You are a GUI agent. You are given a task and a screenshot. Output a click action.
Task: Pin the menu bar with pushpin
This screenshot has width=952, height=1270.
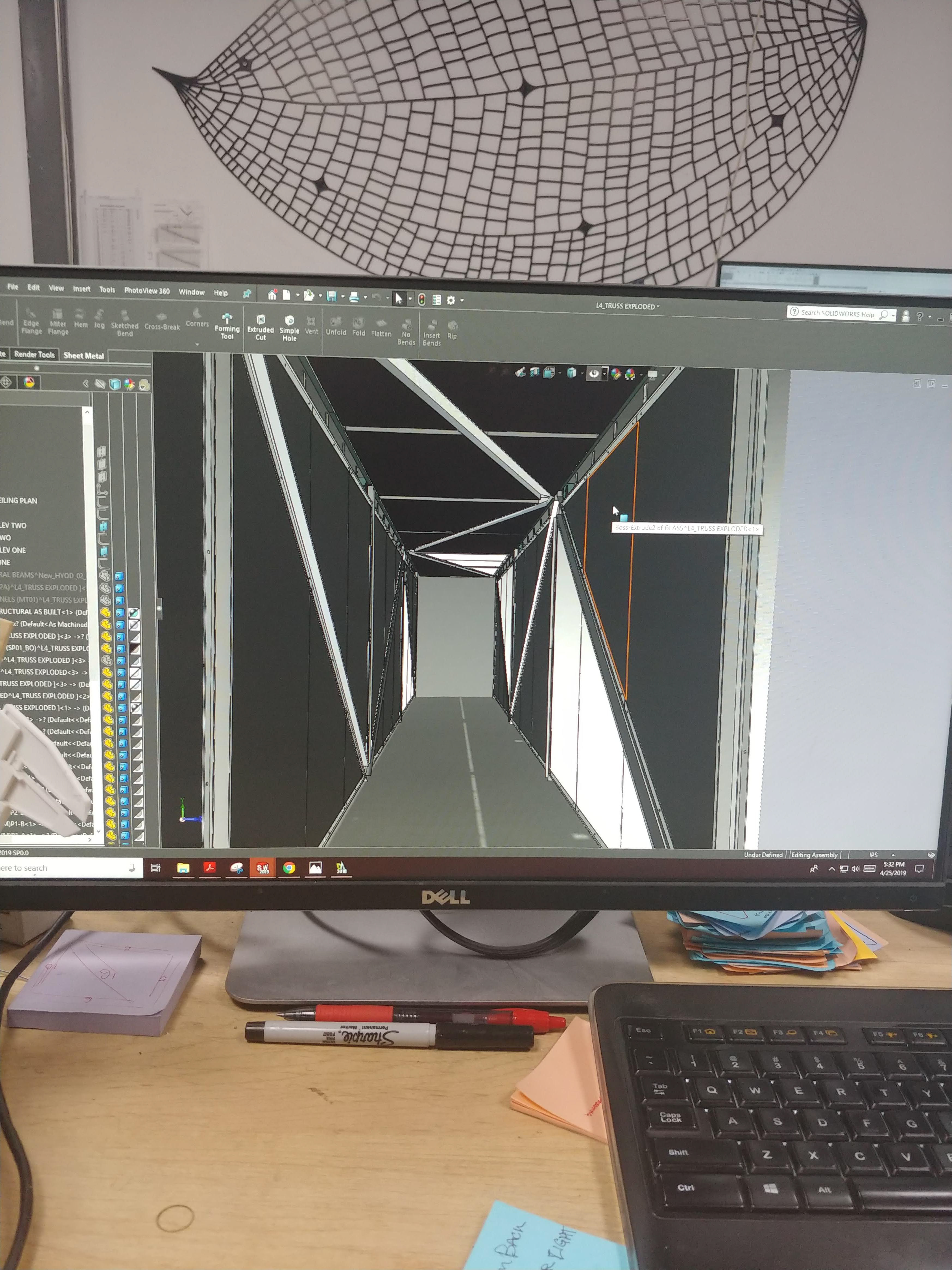[x=247, y=293]
